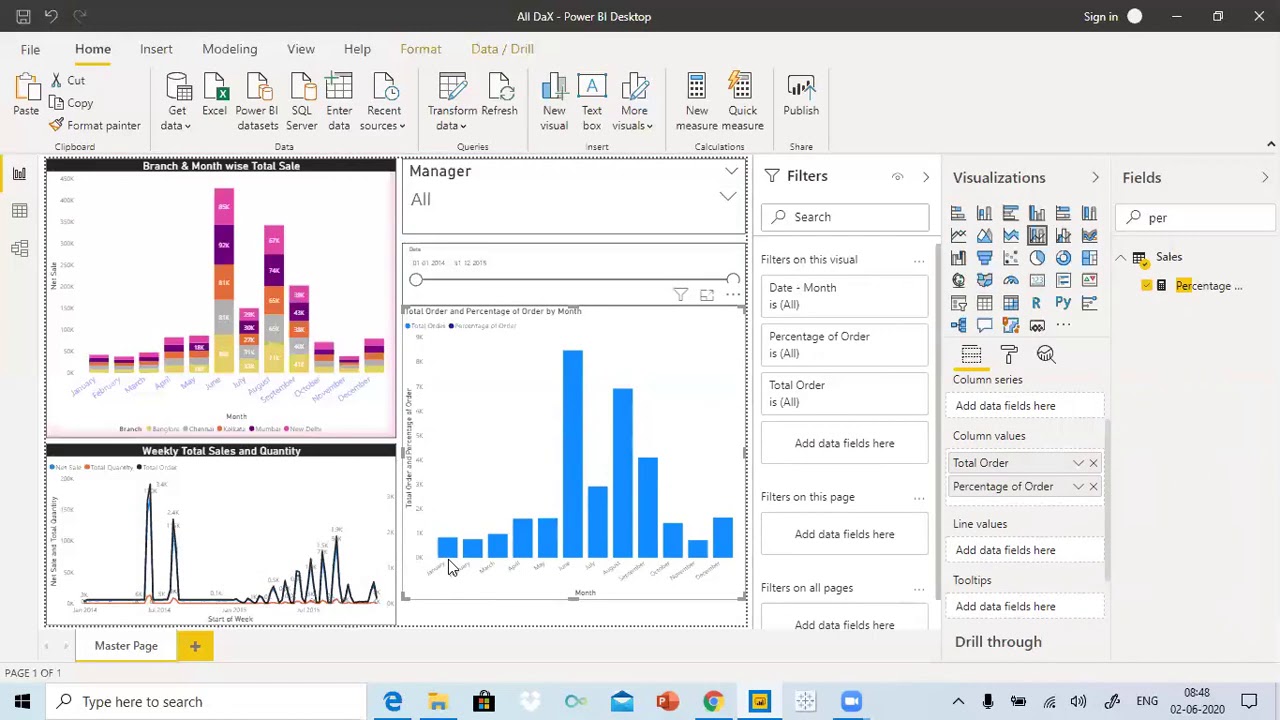Remove Total Order from Column values
This screenshot has height=720, width=1280.
click(x=1093, y=463)
